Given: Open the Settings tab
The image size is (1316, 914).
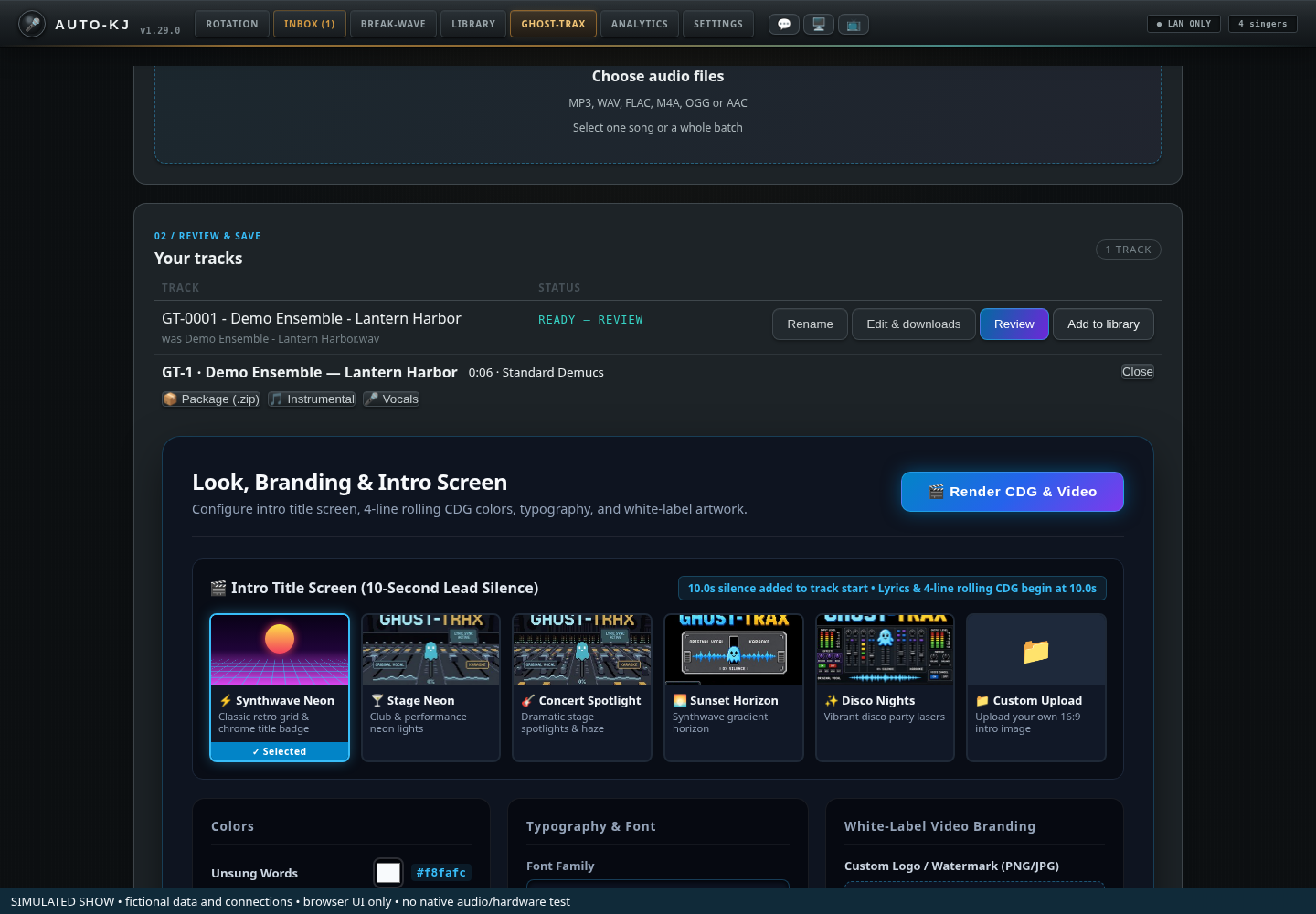Looking at the screenshot, I should click(x=718, y=24).
